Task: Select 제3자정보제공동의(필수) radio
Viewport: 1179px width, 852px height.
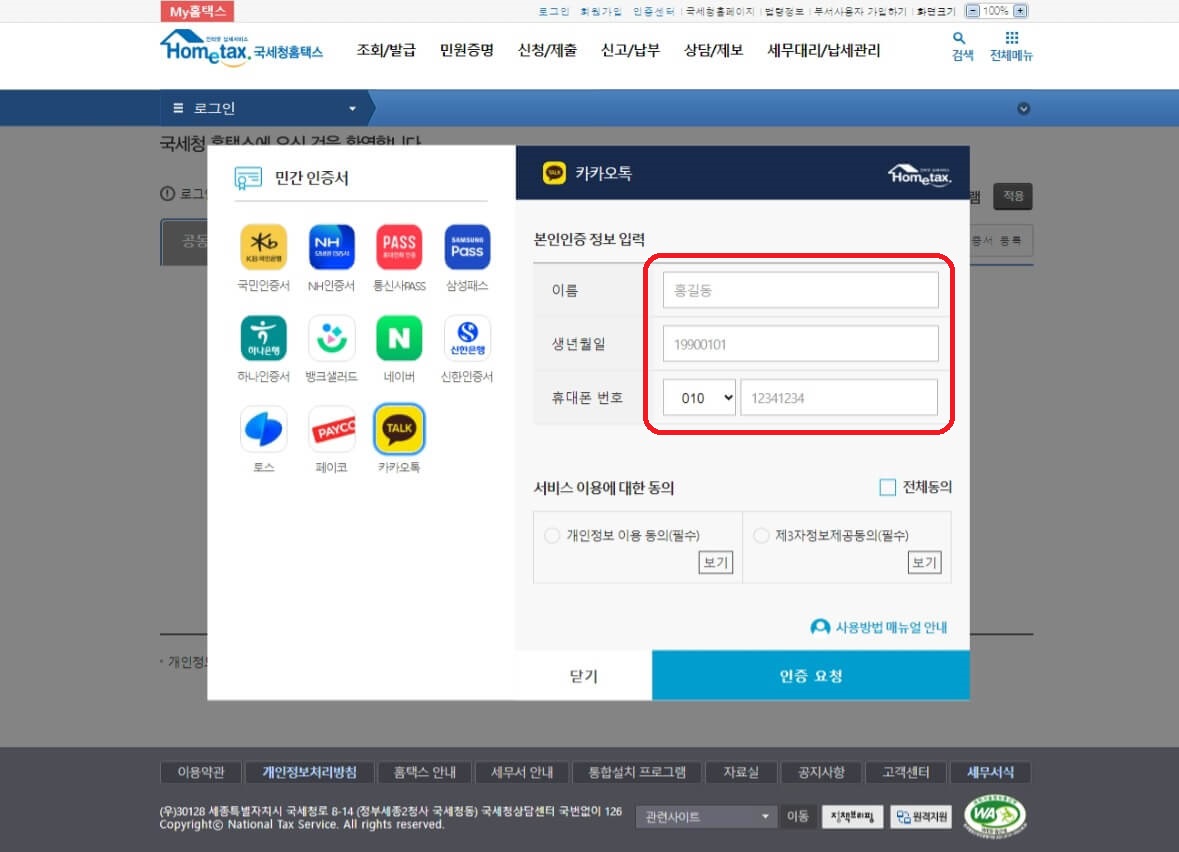Action: pos(761,535)
